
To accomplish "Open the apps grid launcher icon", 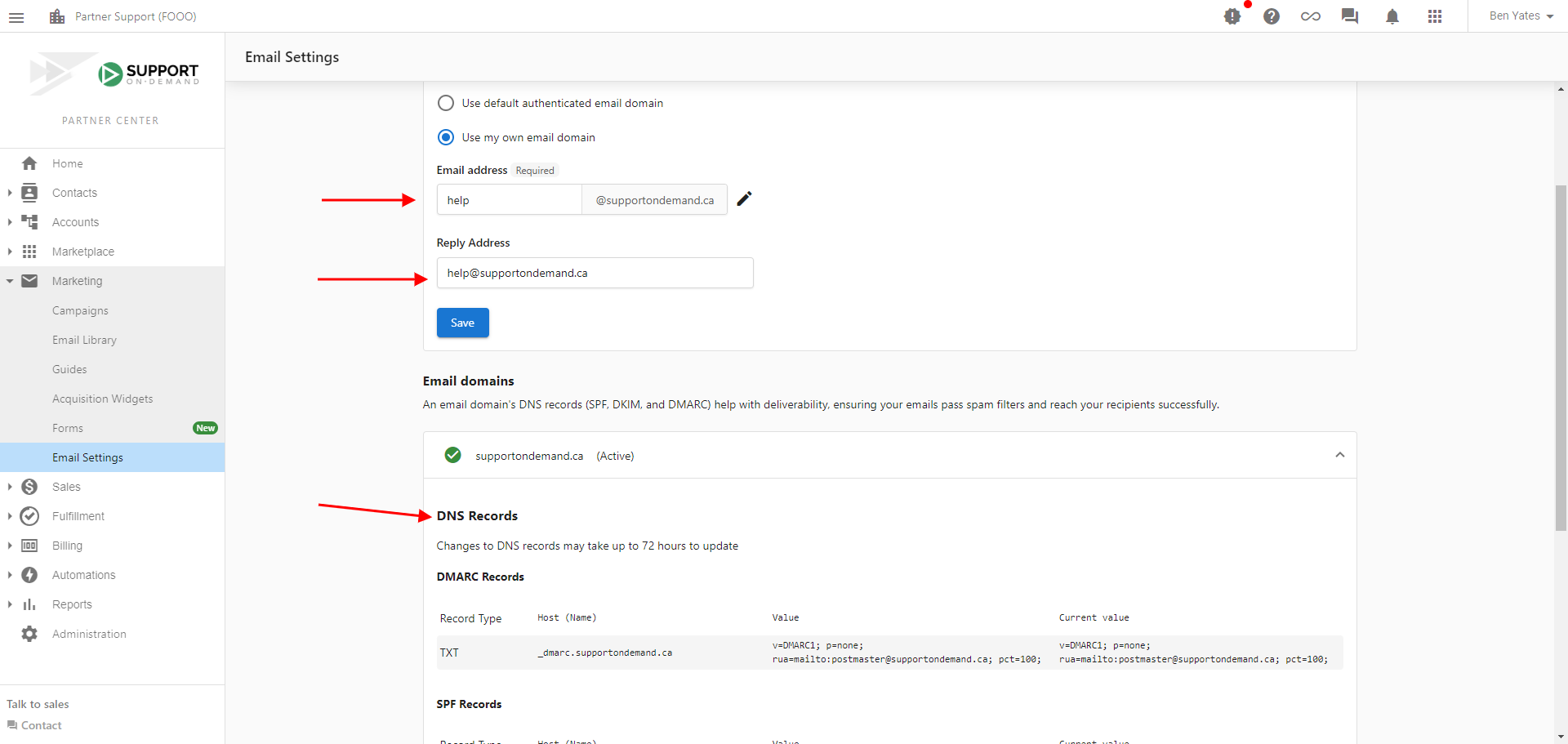I will click(x=1435, y=16).
